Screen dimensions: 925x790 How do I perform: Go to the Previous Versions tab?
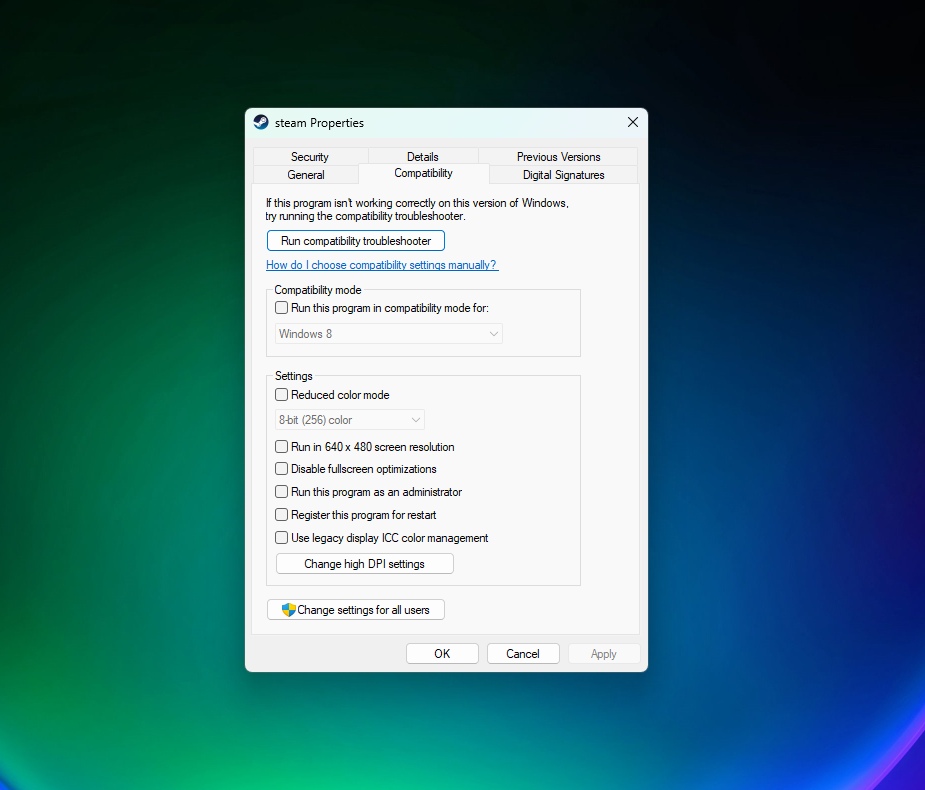point(558,156)
